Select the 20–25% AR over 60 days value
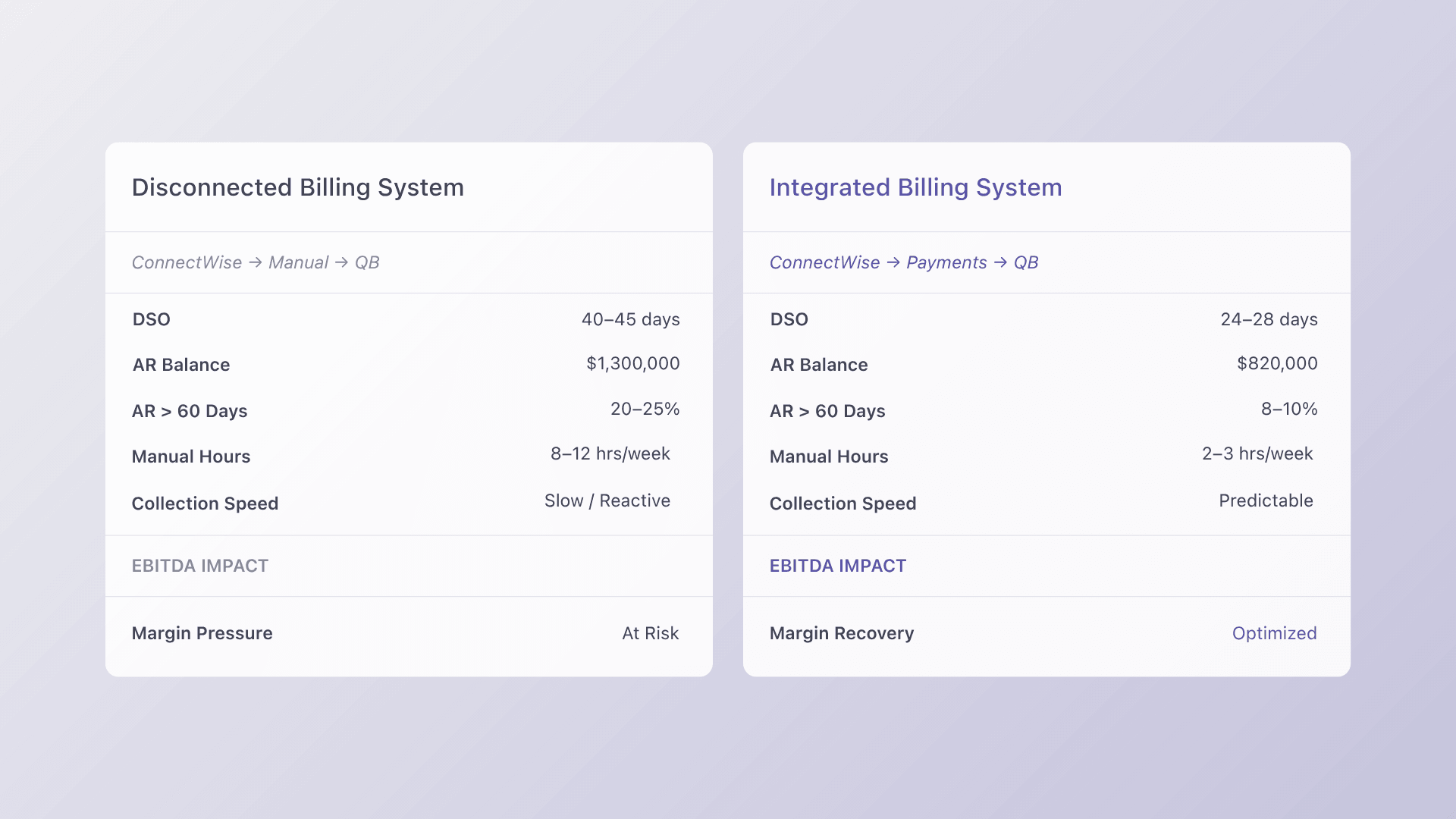 [x=645, y=409]
